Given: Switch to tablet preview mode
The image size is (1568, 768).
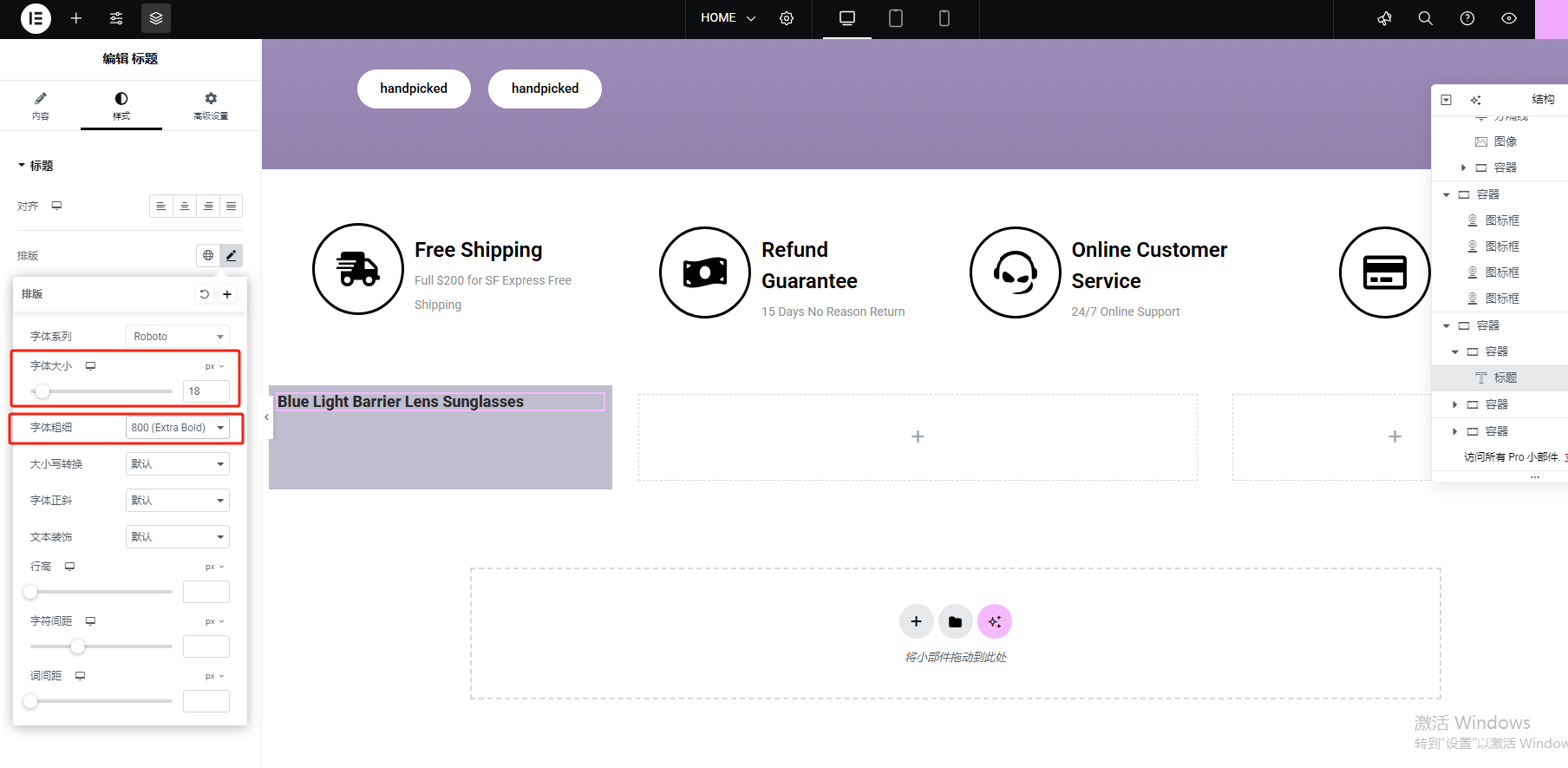Looking at the screenshot, I should tap(896, 18).
